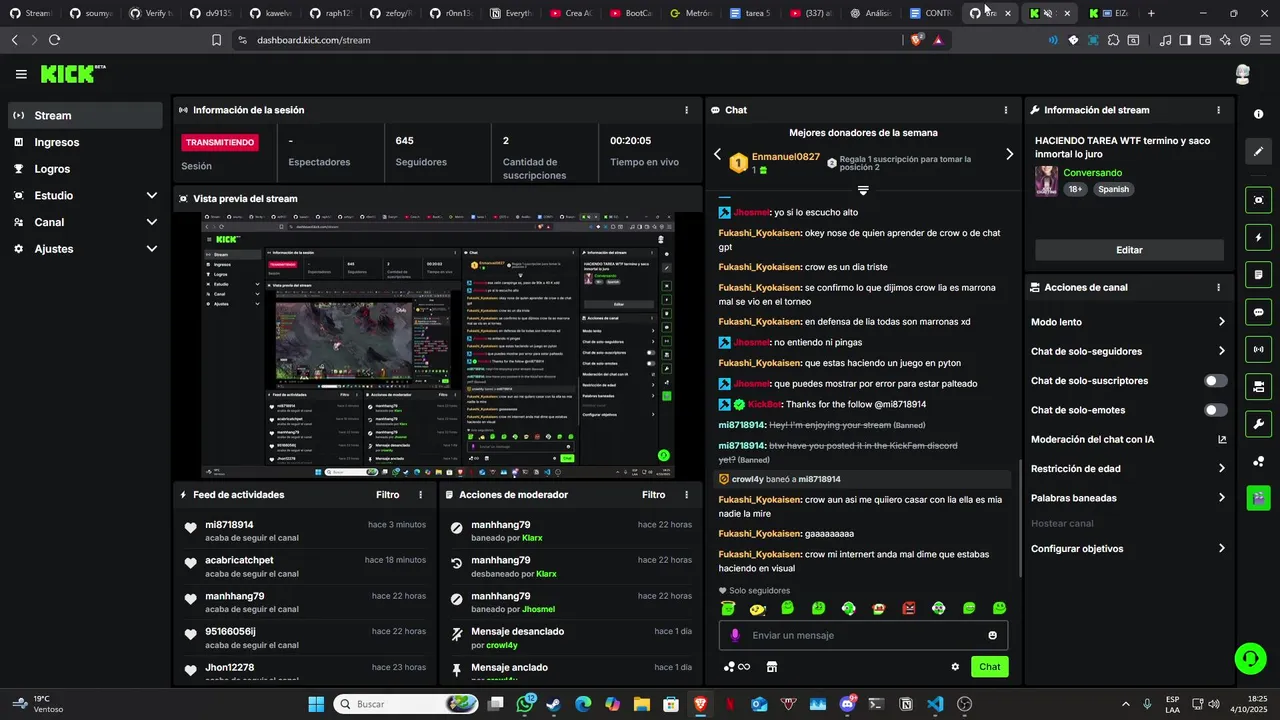The width and height of the screenshot is (1280, 720).
Task: Click the Editar stream info button
Action: [x=1129, y=250]
